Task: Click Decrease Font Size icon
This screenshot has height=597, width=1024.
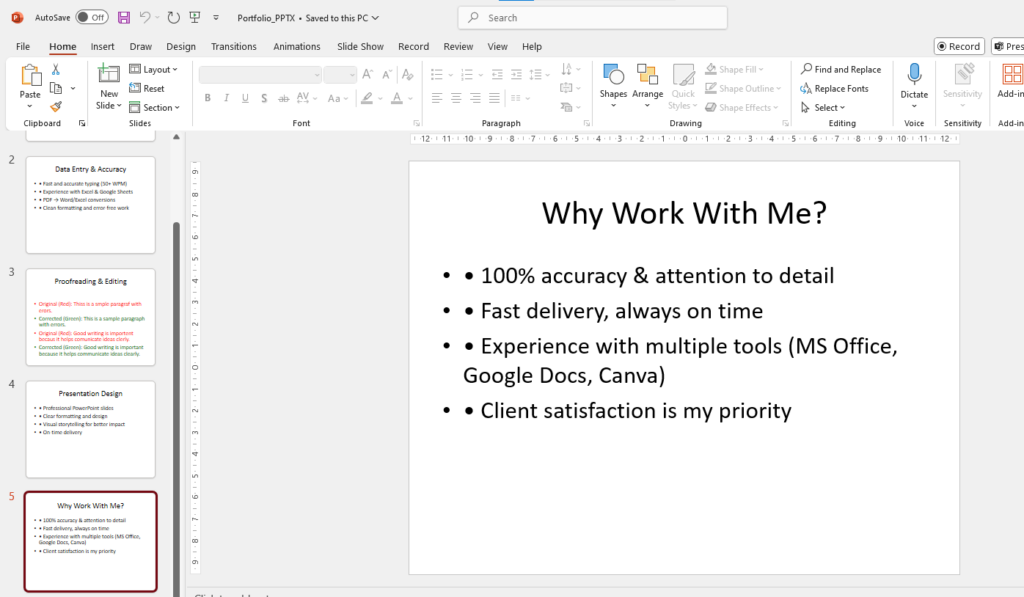Action: coord(387,75)
